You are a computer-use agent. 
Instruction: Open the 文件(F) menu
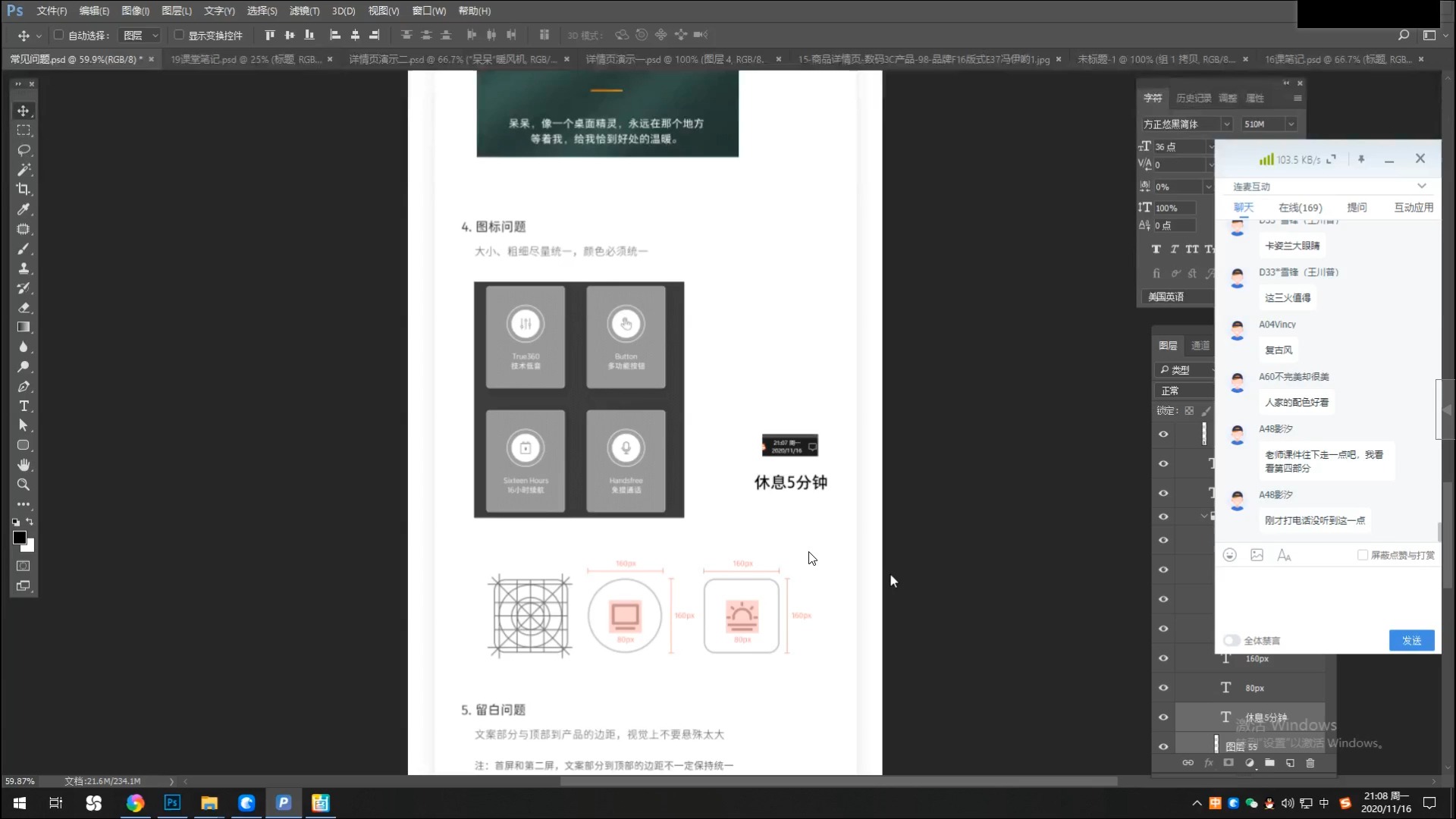click(52, 11)
